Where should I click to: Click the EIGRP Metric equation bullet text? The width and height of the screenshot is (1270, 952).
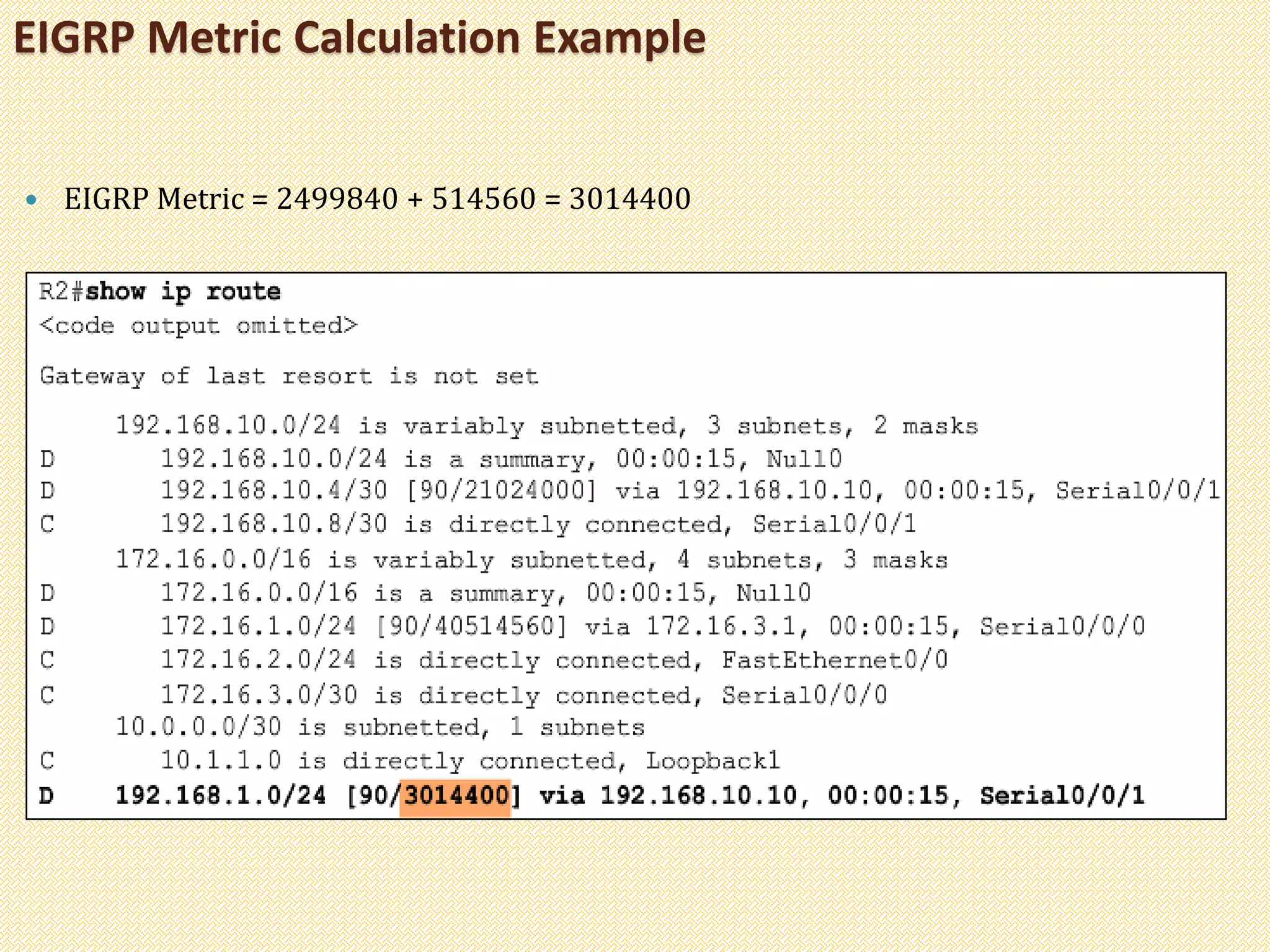point(377,199)
